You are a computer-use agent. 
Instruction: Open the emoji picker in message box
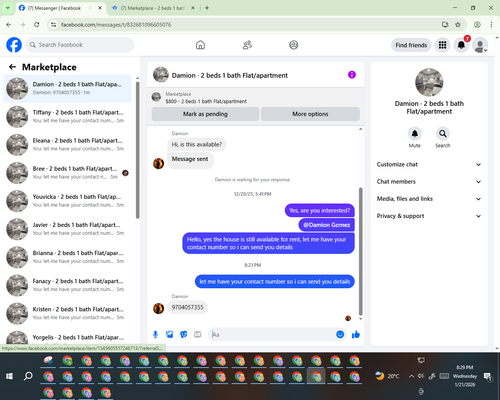point(340,334)
